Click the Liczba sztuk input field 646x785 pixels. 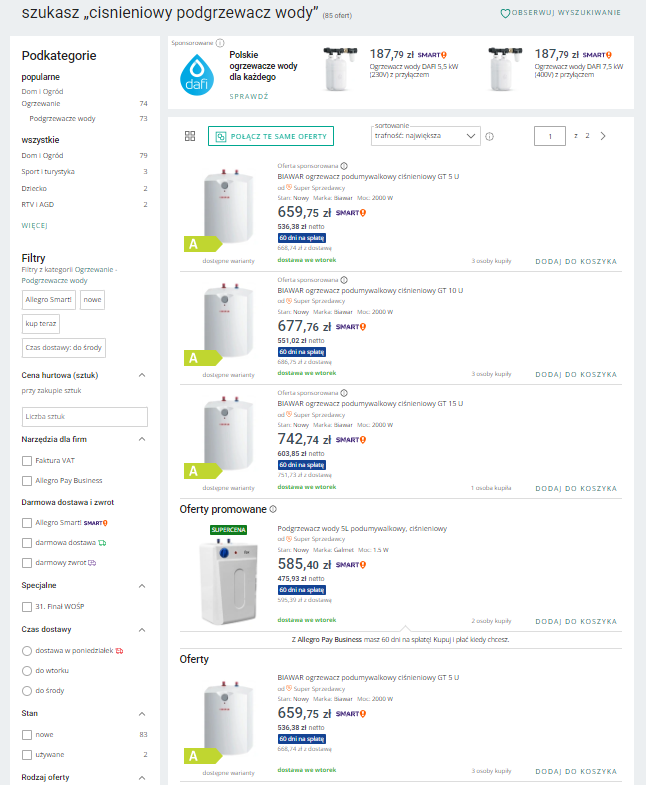click(x=84, y=416)
